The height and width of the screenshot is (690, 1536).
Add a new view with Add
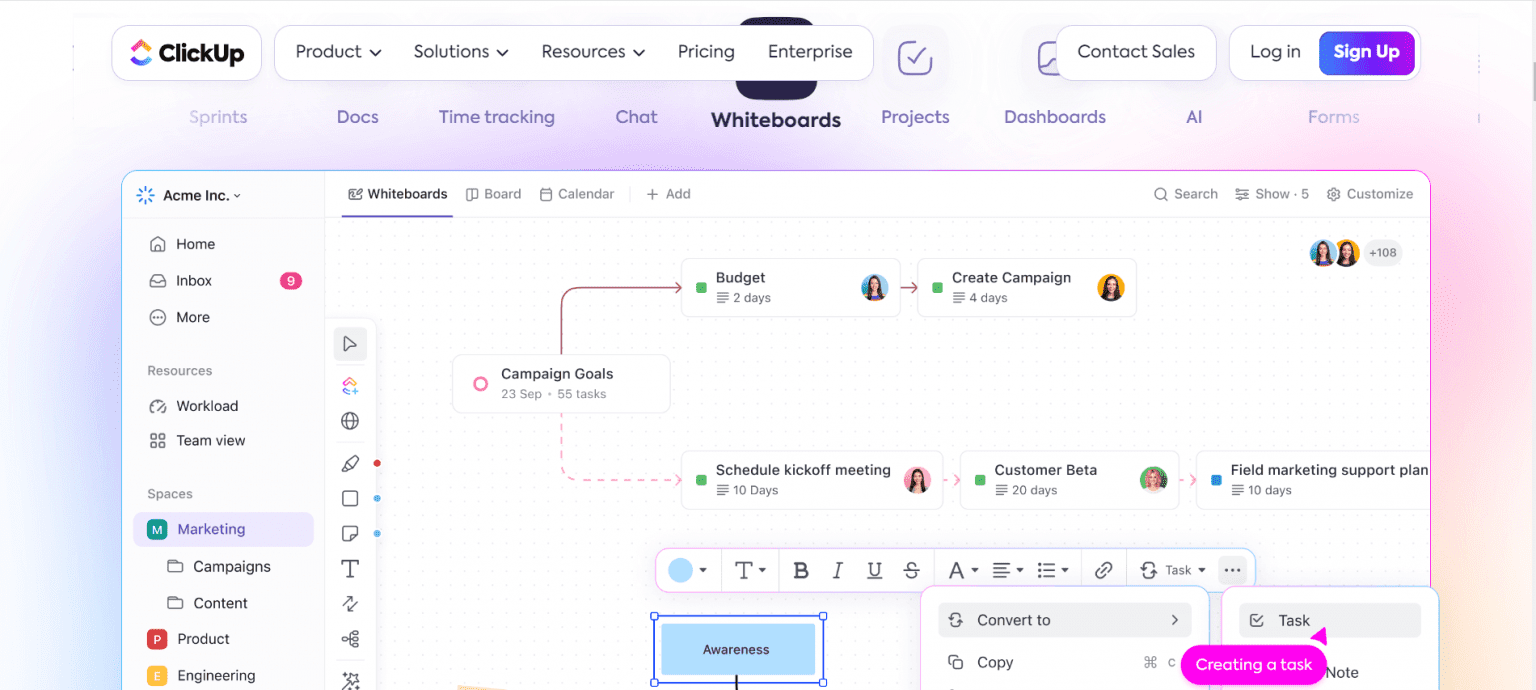coord(668,194)
